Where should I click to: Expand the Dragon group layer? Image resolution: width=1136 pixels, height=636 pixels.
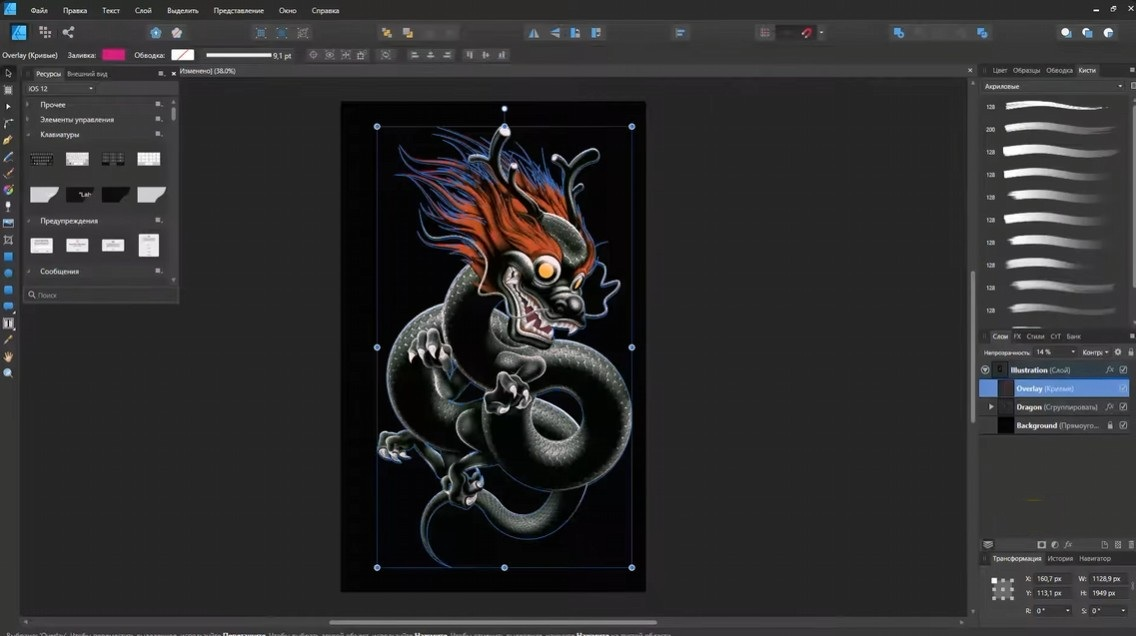point(991,407)
